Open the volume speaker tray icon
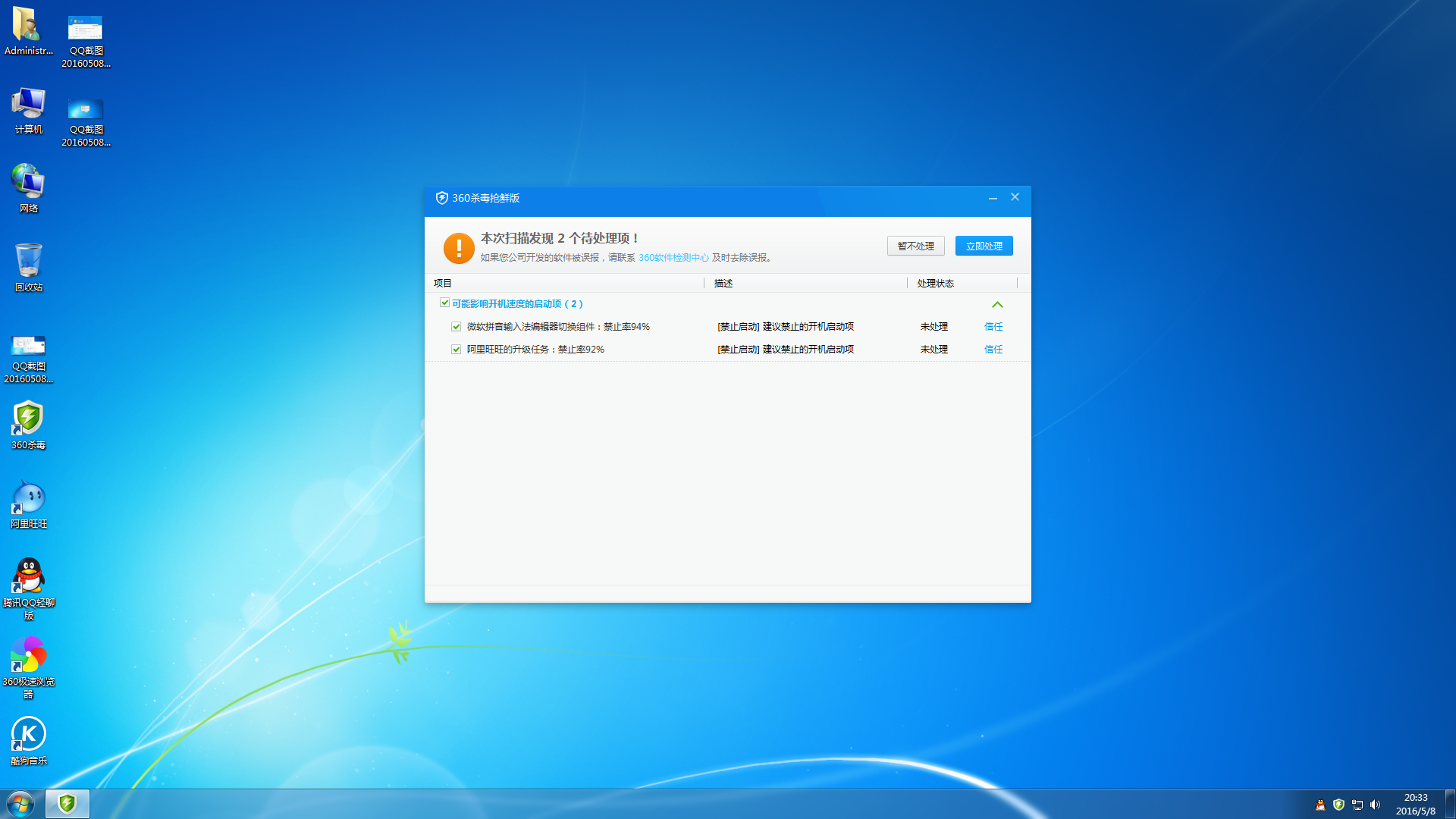Screen dimensions: 1456x819 (1375, 805)
